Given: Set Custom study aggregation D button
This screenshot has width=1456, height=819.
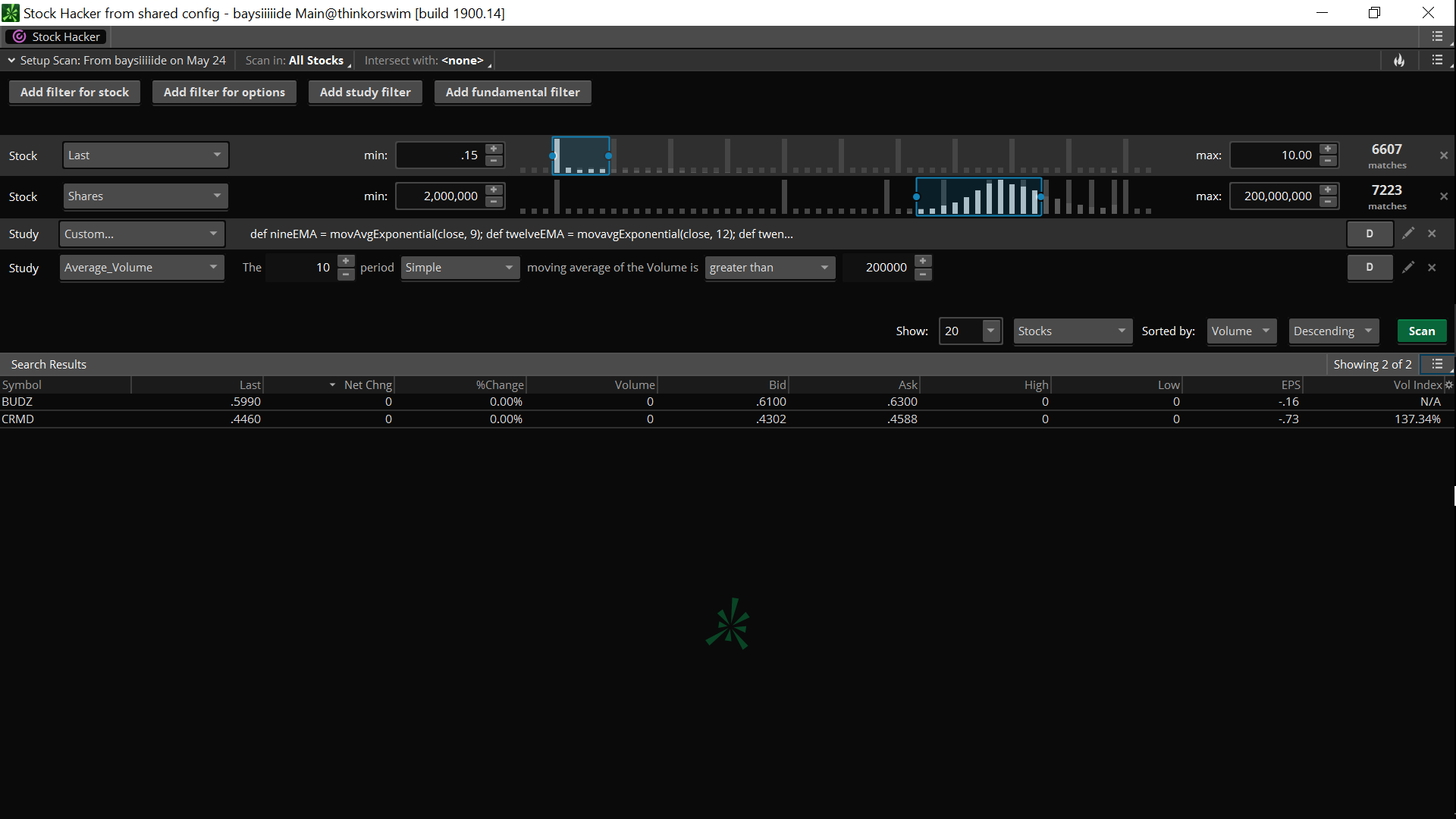Looking at the screenshot, I should tap(1370, 234).
